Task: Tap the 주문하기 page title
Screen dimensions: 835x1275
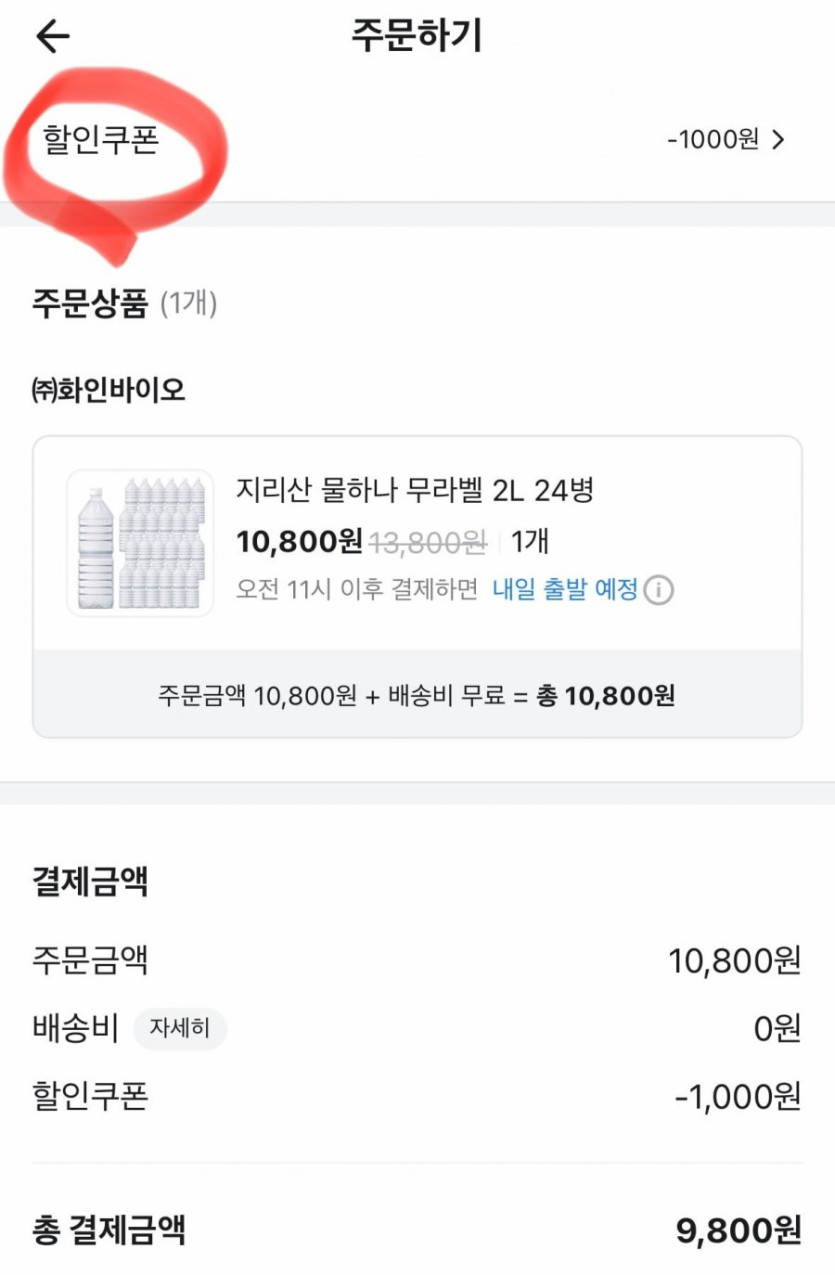Action: pos(416,36)
